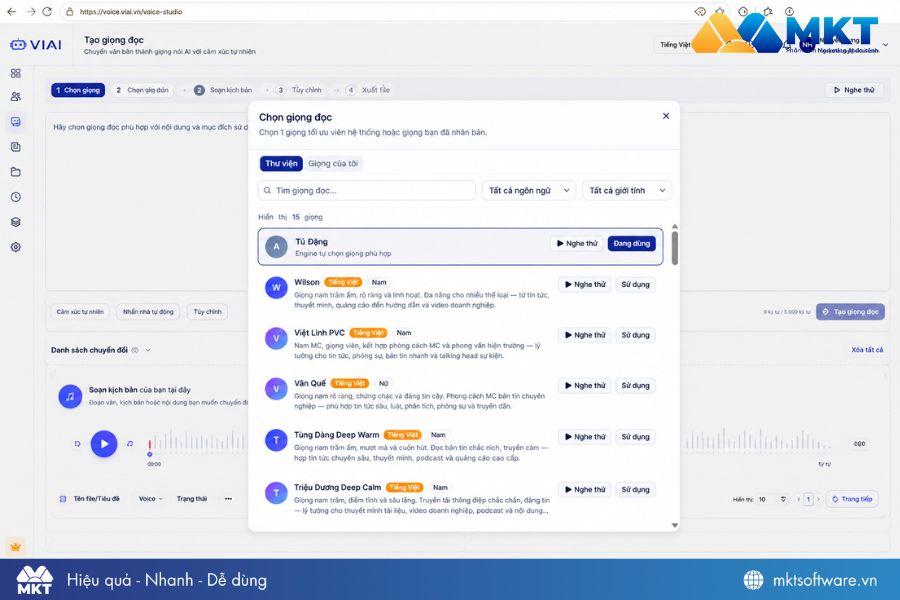The image size is (900, 600).
Task: Toggle the Cảm xúc tự nhiên chip
Action: 80,312
